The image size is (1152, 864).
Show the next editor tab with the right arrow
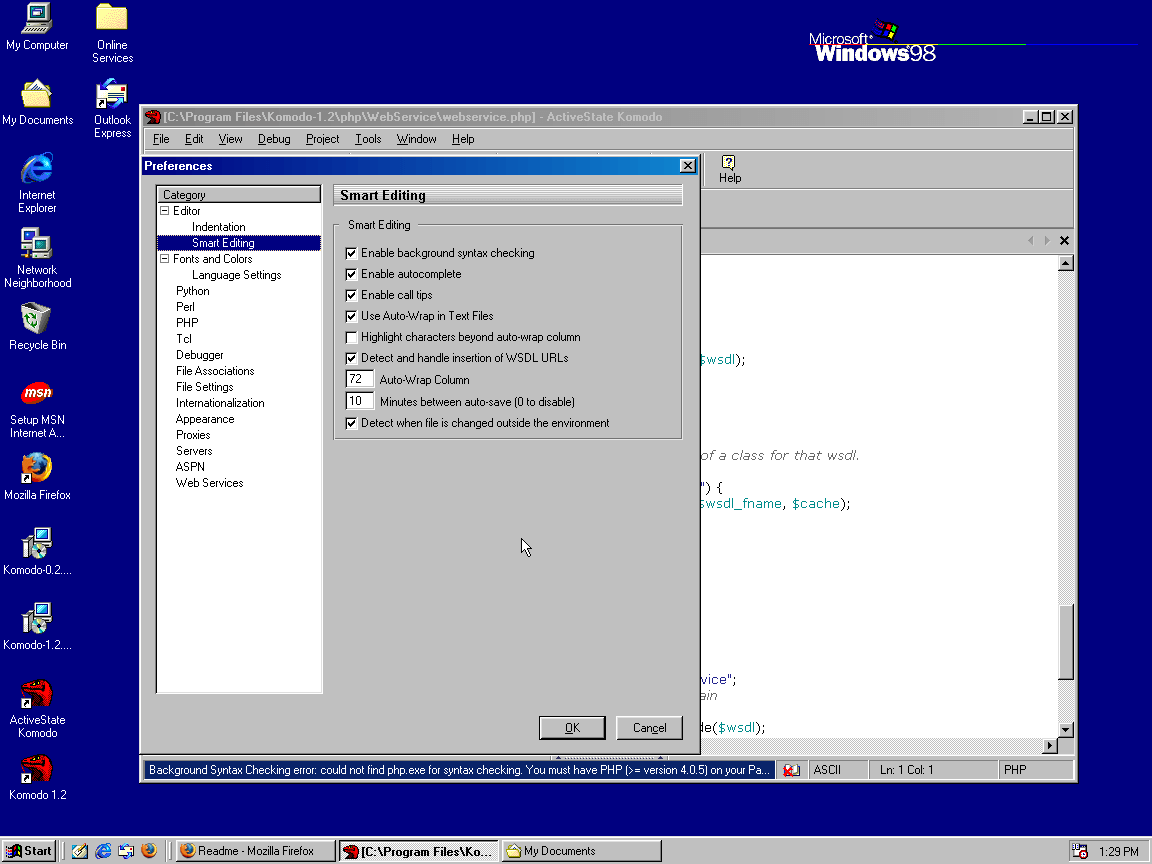1047,240
